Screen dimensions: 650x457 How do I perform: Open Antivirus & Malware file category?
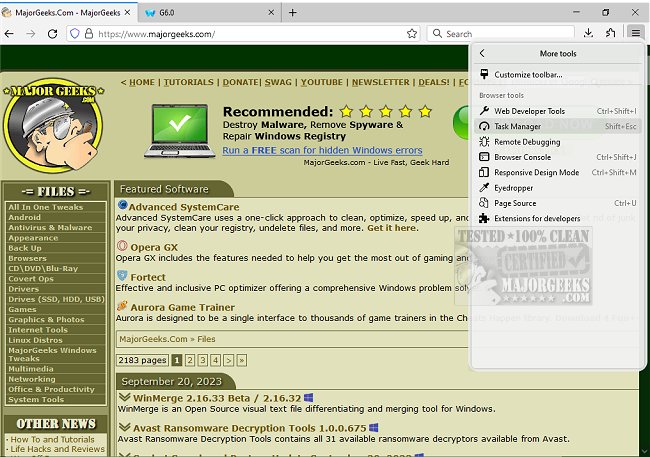(50, 227)
